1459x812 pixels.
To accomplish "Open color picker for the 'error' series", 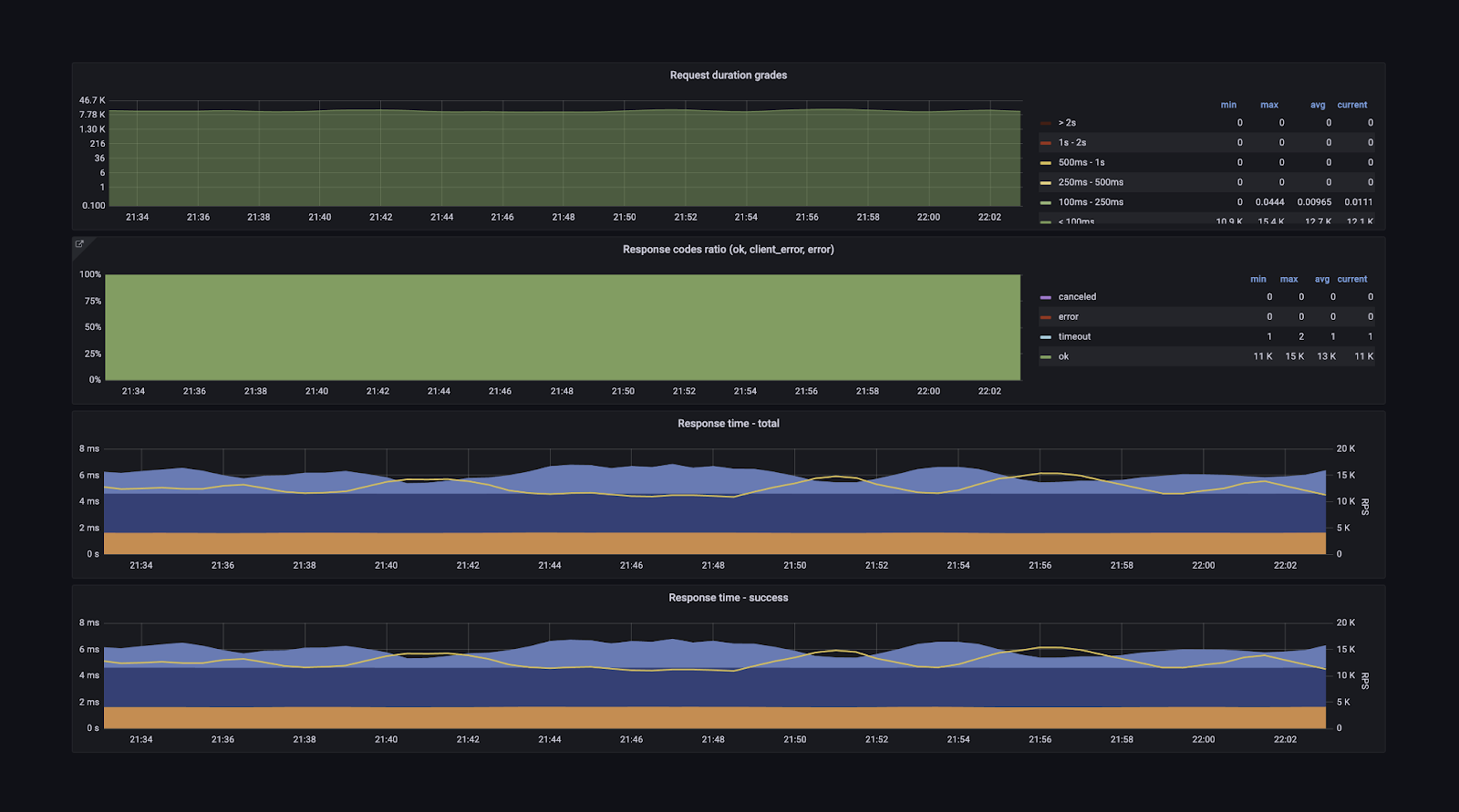I will 1046,317.
